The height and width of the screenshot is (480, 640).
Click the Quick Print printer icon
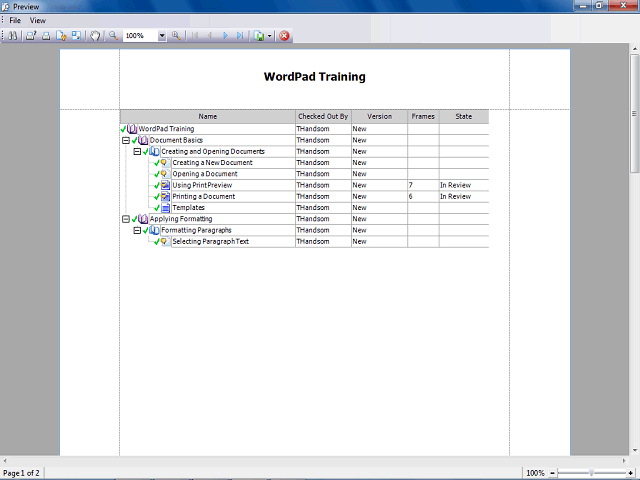click(x=46, y=36)
